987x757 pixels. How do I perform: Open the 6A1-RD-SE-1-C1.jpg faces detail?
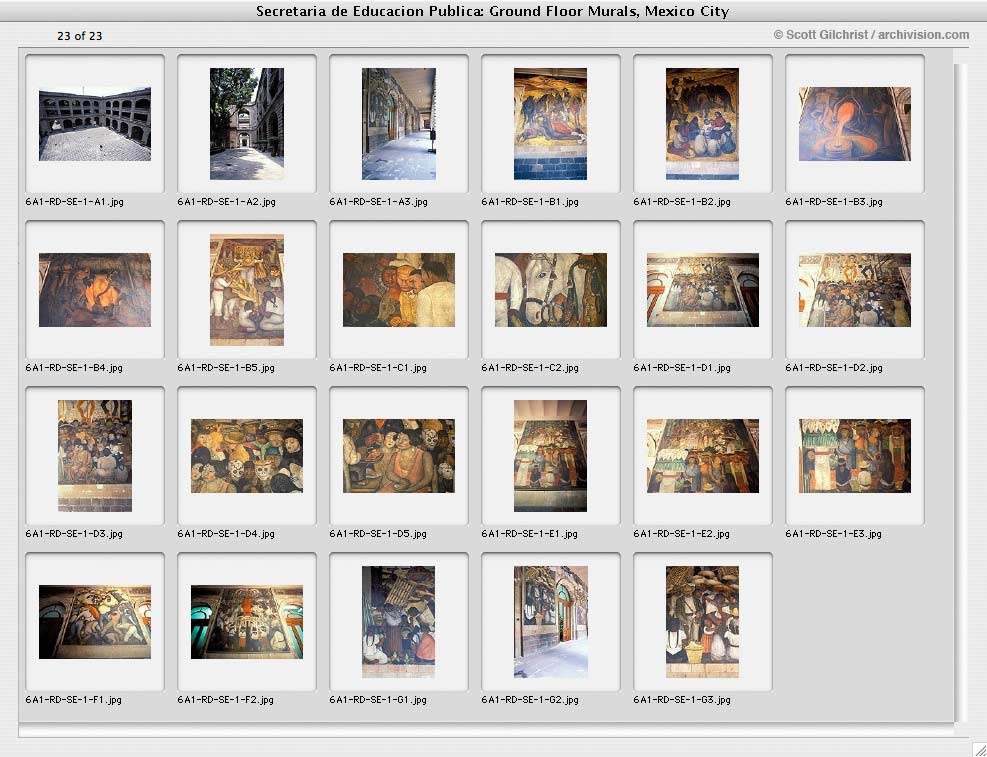pos(398,290)
